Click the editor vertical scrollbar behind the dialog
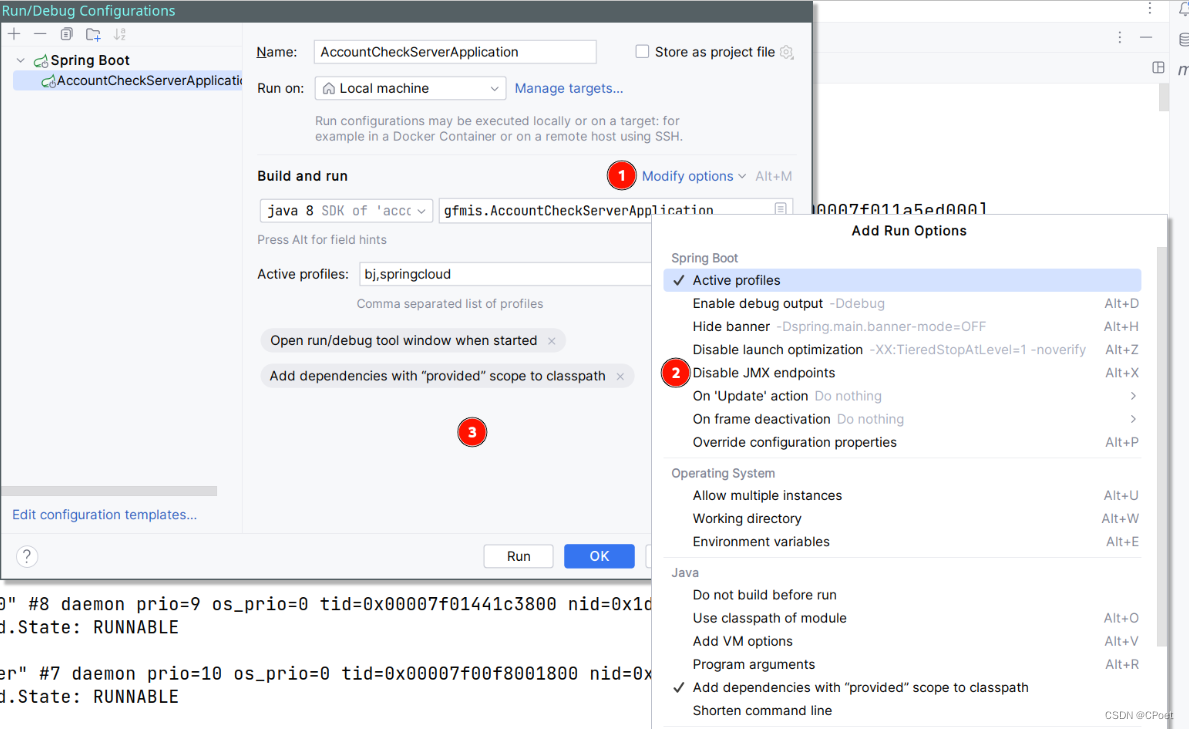Screen dimensions: 1189x729 (x=1164, y=98)
